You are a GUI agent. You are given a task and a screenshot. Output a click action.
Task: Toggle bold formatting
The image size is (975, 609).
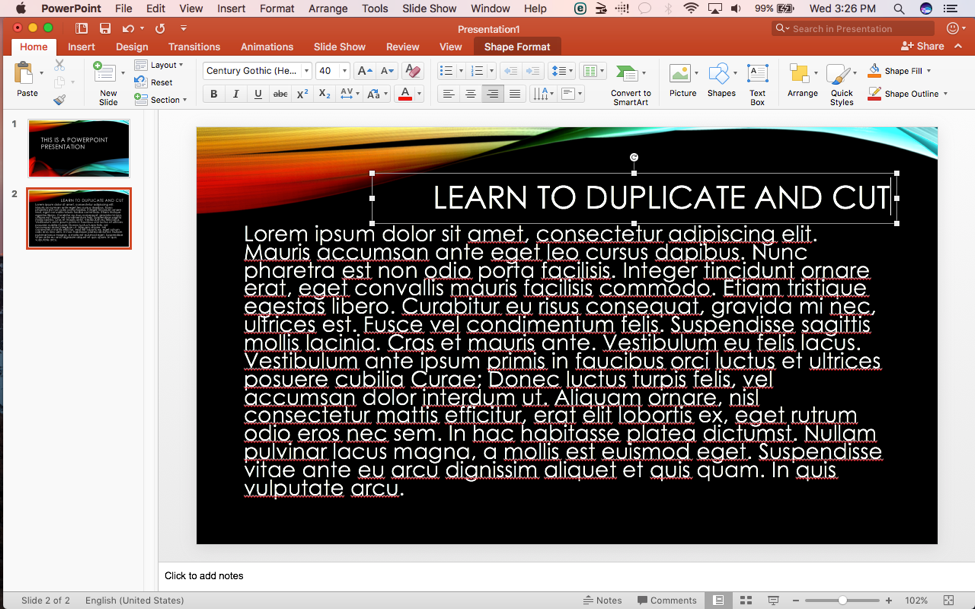tap(213, 93)
